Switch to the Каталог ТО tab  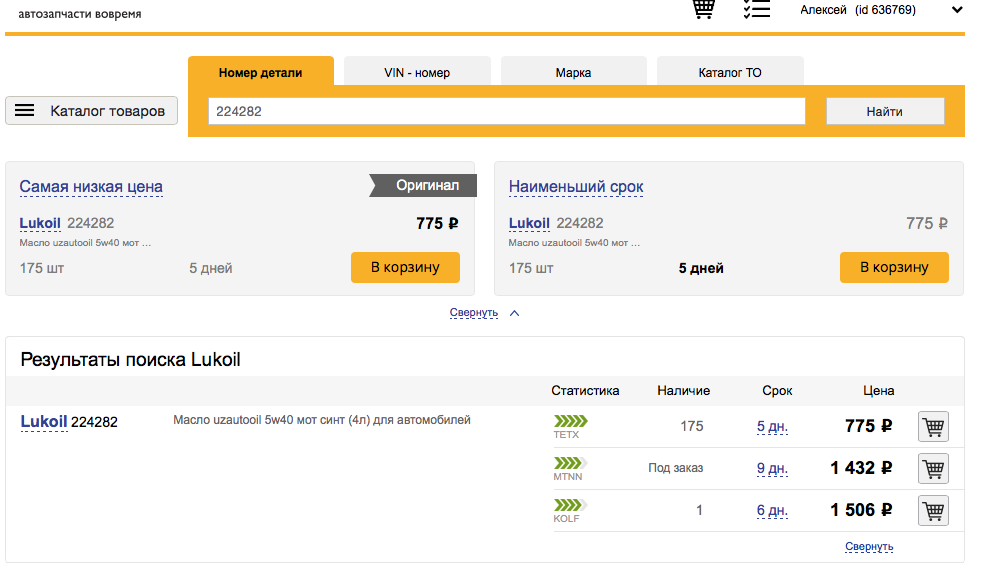click(x=730, y=73)
